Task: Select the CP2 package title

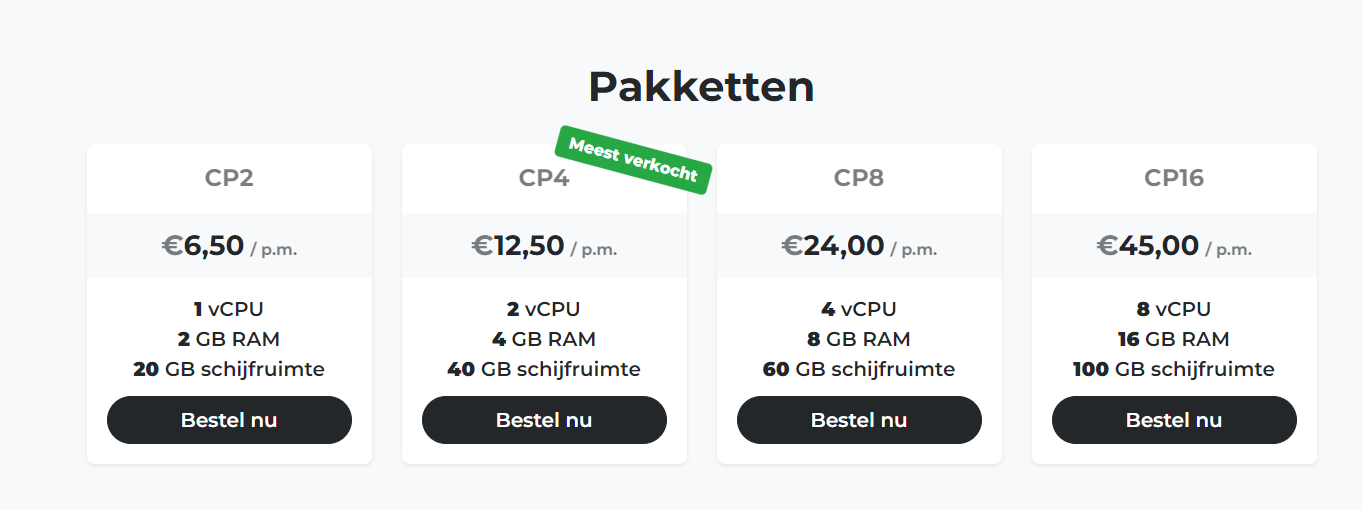Action: (x=229, y=178)
